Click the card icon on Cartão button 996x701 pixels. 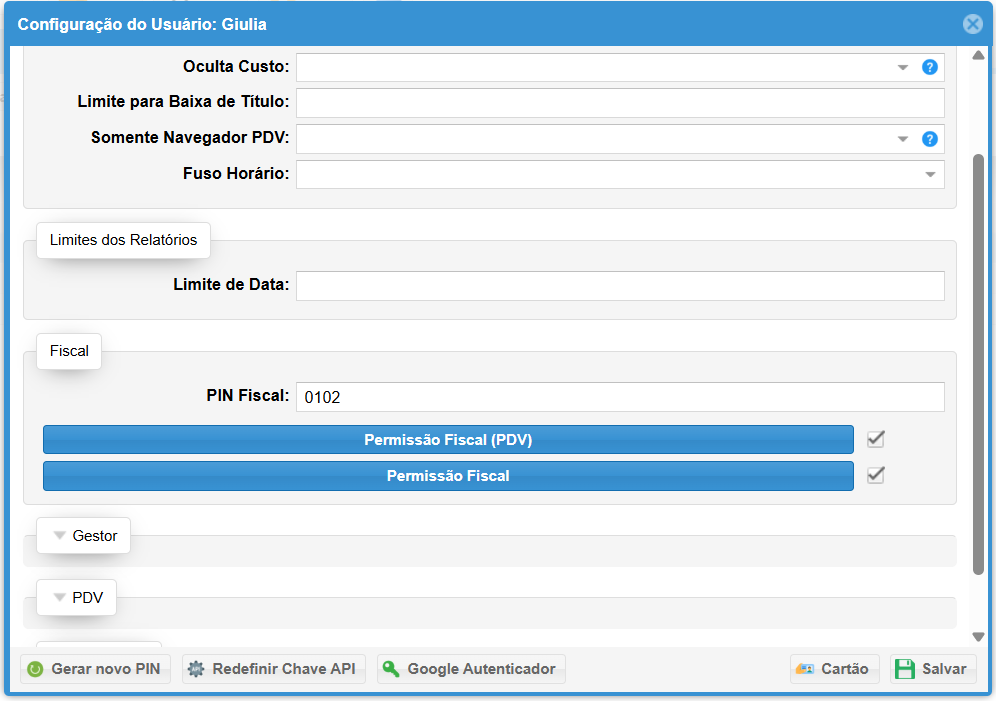pos(804,669)
